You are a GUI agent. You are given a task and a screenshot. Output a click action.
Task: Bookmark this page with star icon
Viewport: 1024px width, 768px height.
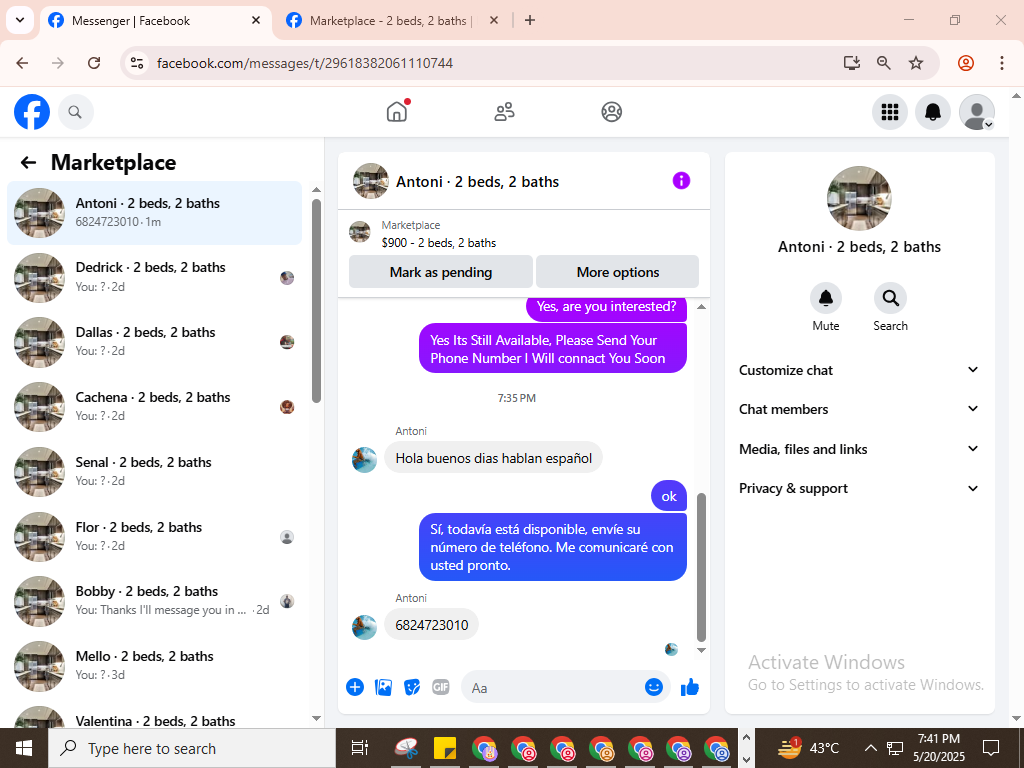(916, 63)
